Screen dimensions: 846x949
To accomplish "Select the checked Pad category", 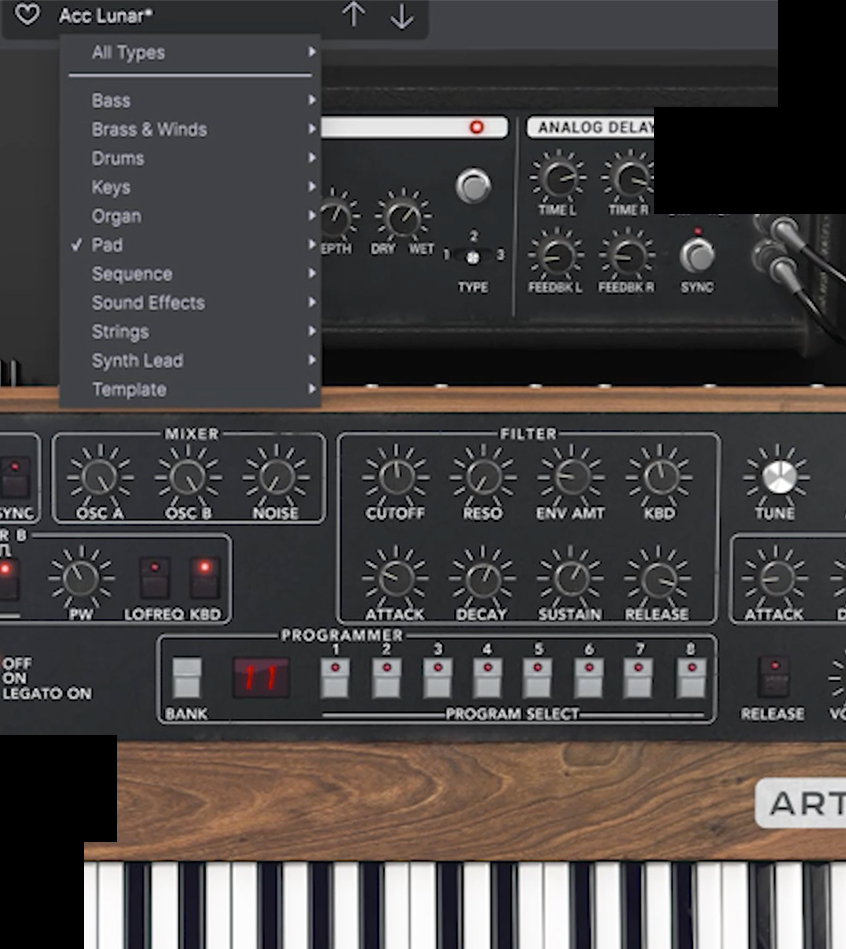I will (190, 245).
